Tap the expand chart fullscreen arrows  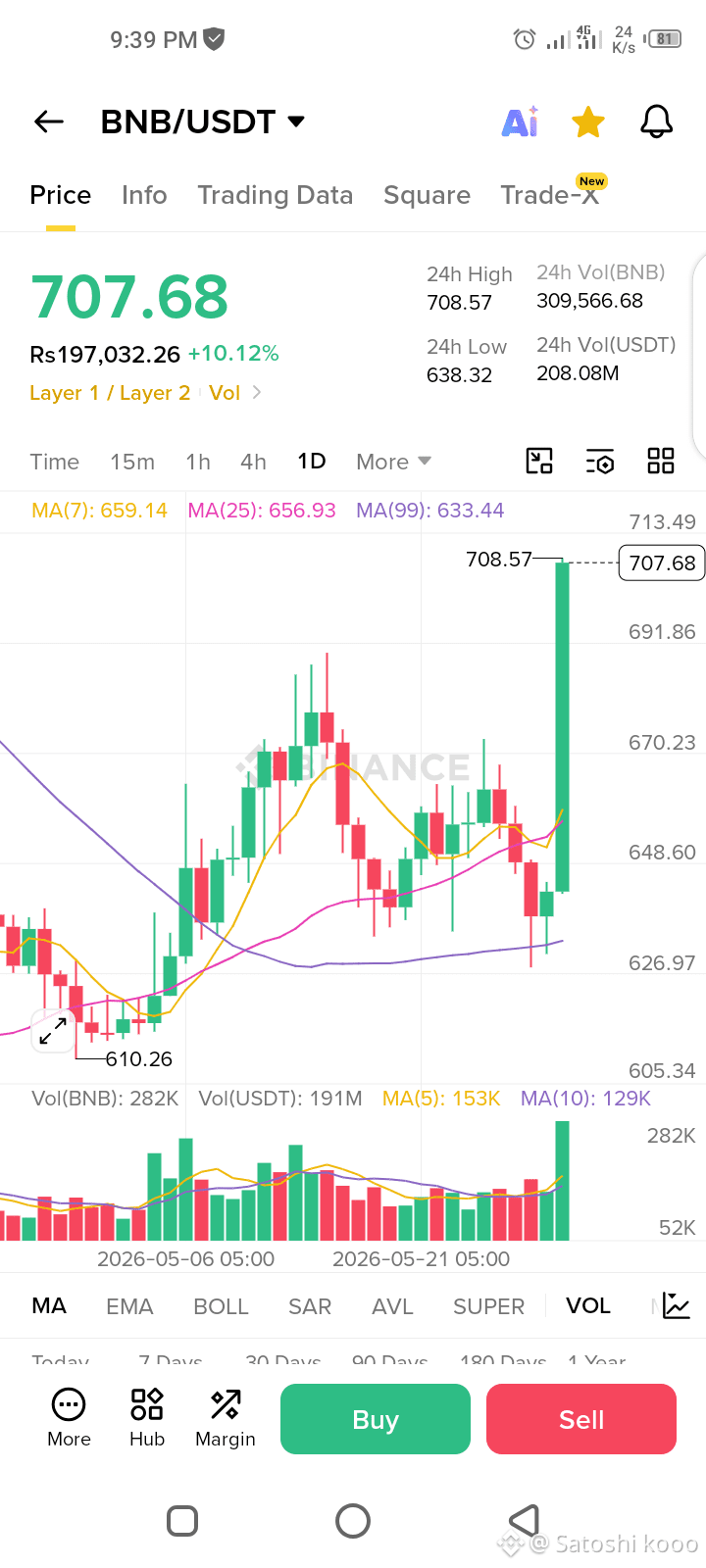click(53, 1031)
